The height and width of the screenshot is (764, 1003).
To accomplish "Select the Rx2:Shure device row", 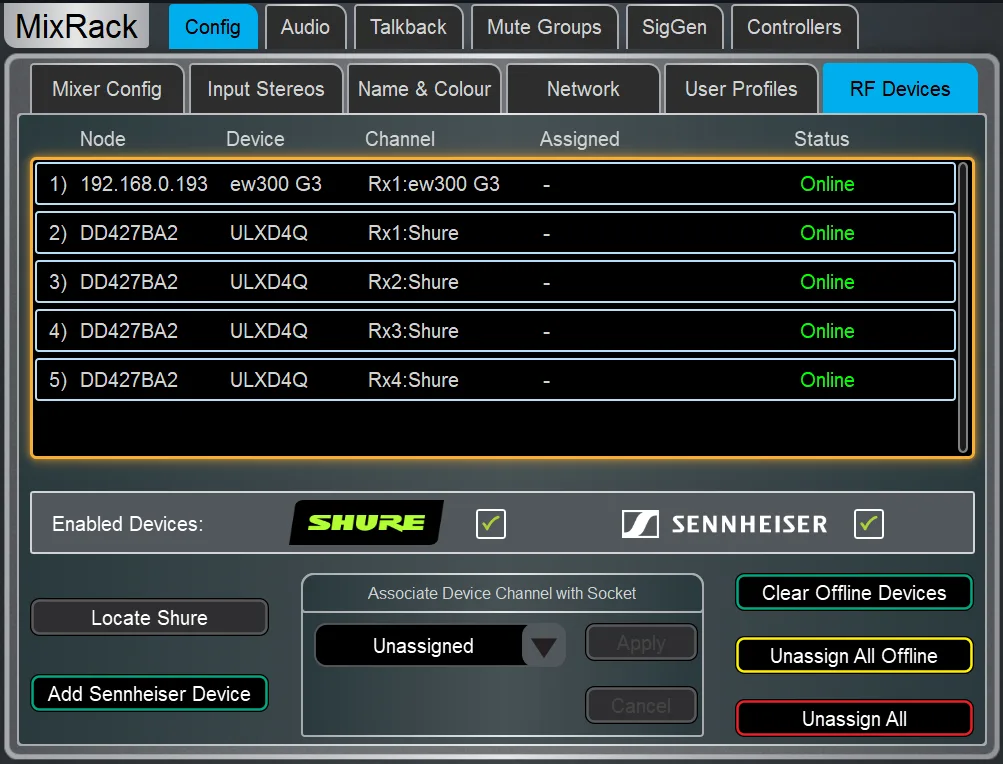I will [495, 282].
